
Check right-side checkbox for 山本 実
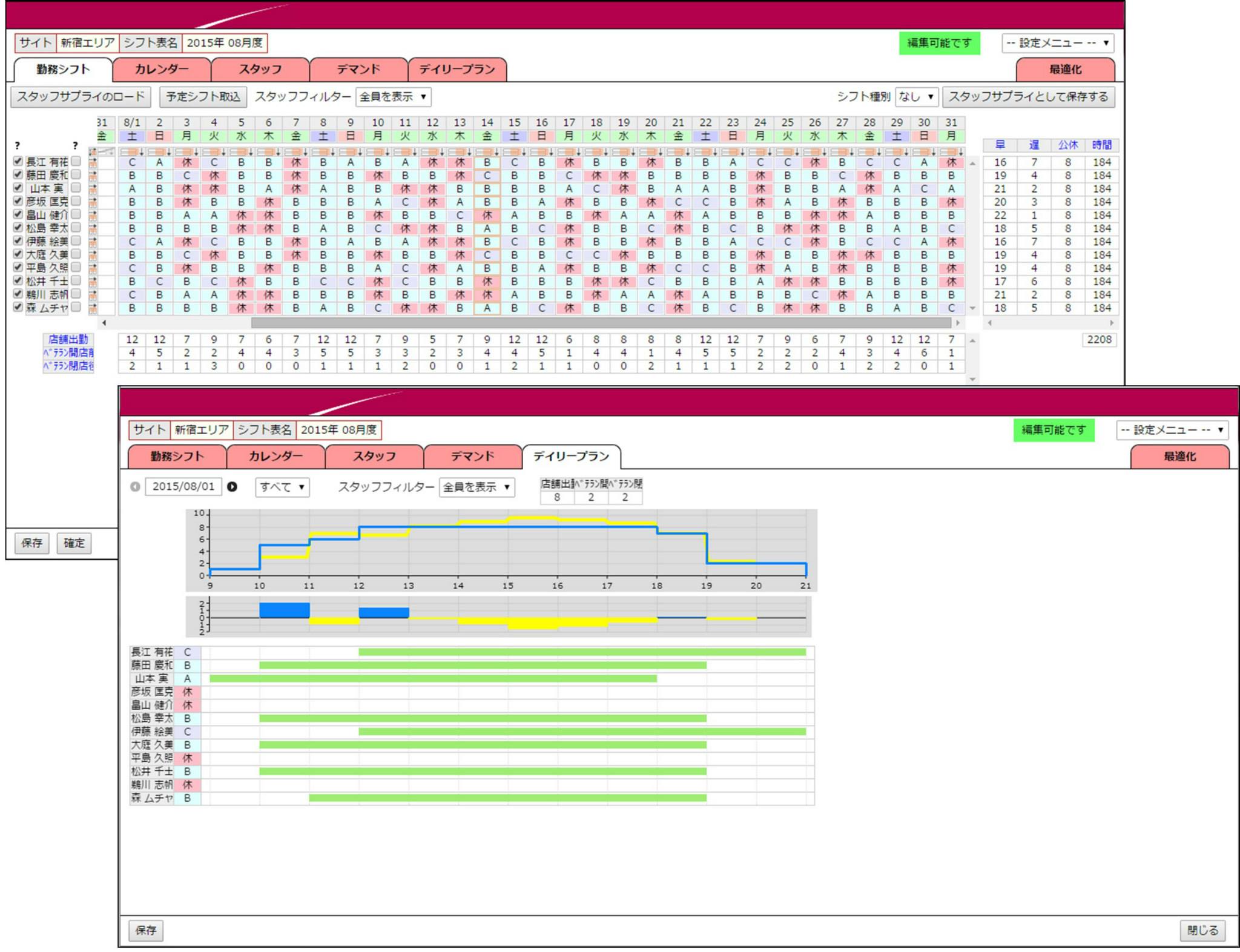[76, 188]
